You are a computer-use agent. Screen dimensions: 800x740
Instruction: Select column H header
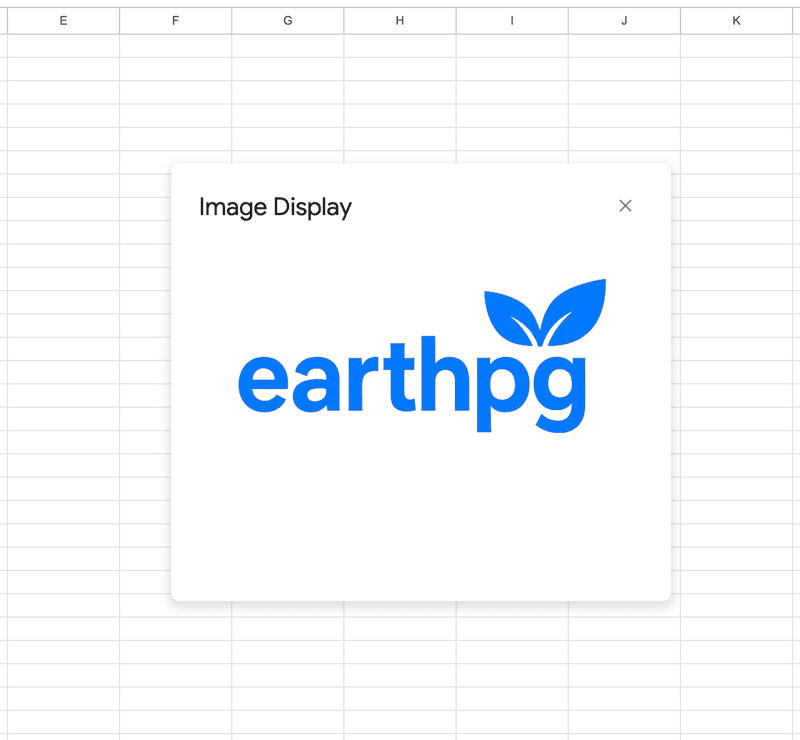tap(400, 21)
